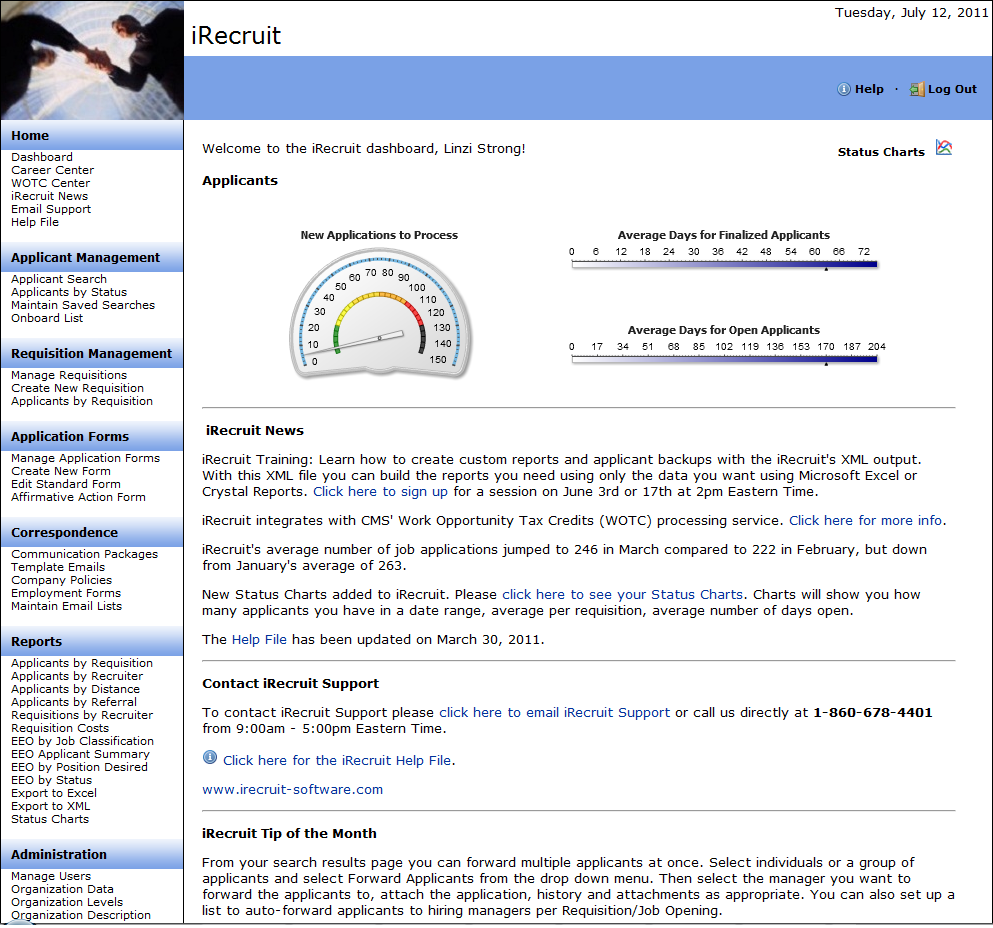Image resolution: width=993 pixels, height=928 pixels.
Task: Go to Dashboard in sidebar
Action: tap(42, 157)
